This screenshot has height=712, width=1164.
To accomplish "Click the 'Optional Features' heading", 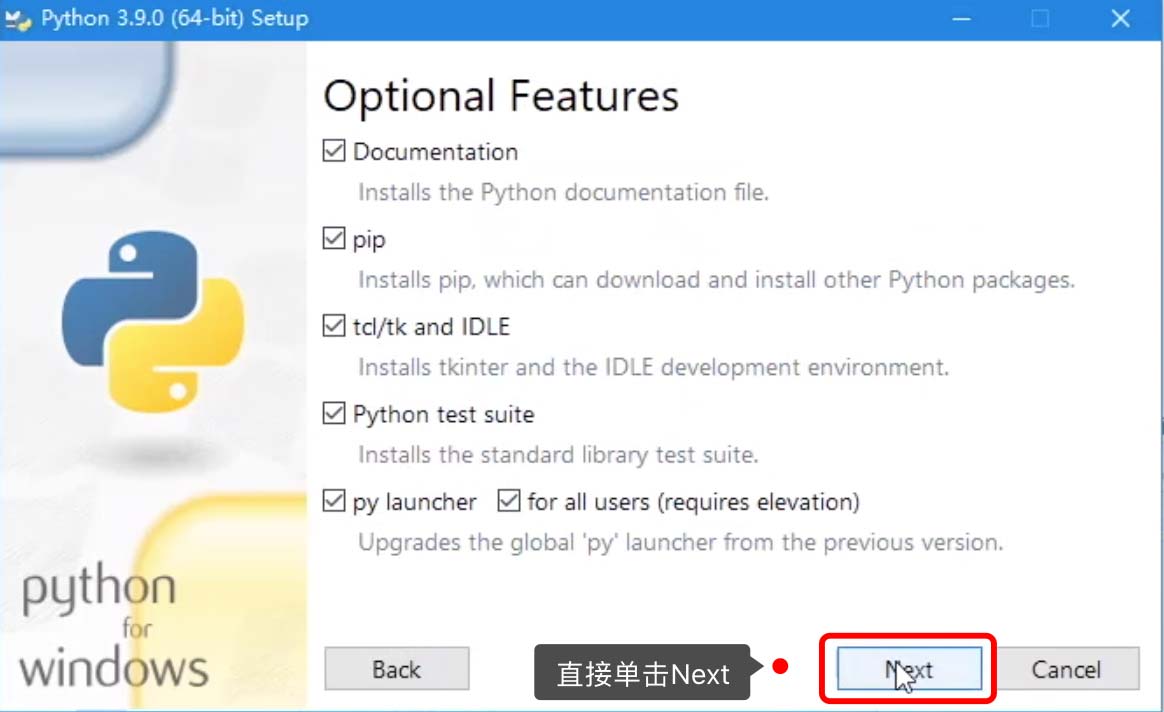I will (501, 97).
